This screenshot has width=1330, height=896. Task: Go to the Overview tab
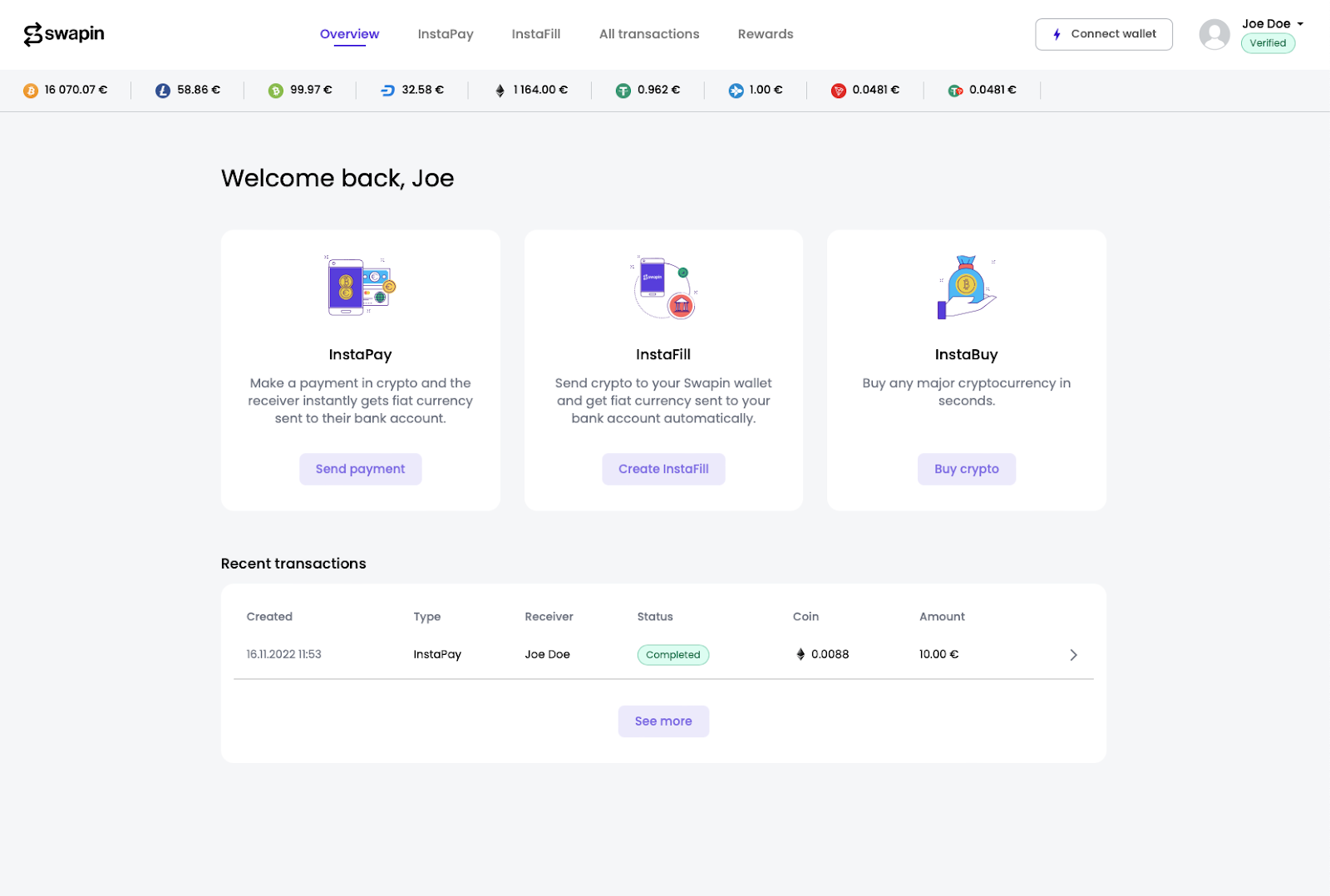coord(349,34)
